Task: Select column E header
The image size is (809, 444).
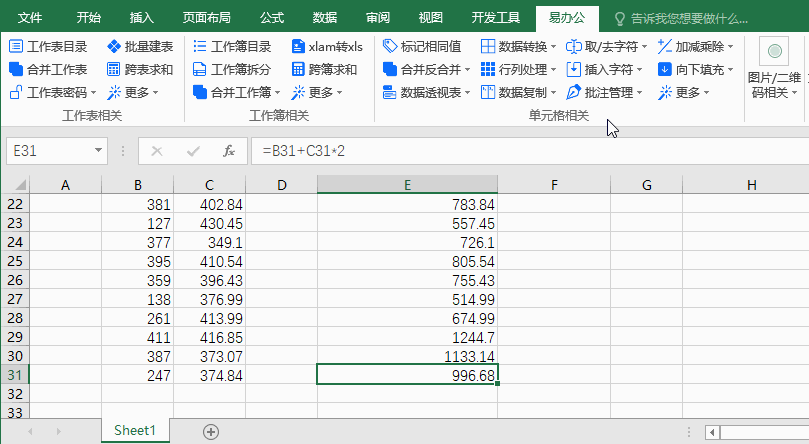Action: click(407, 185)
